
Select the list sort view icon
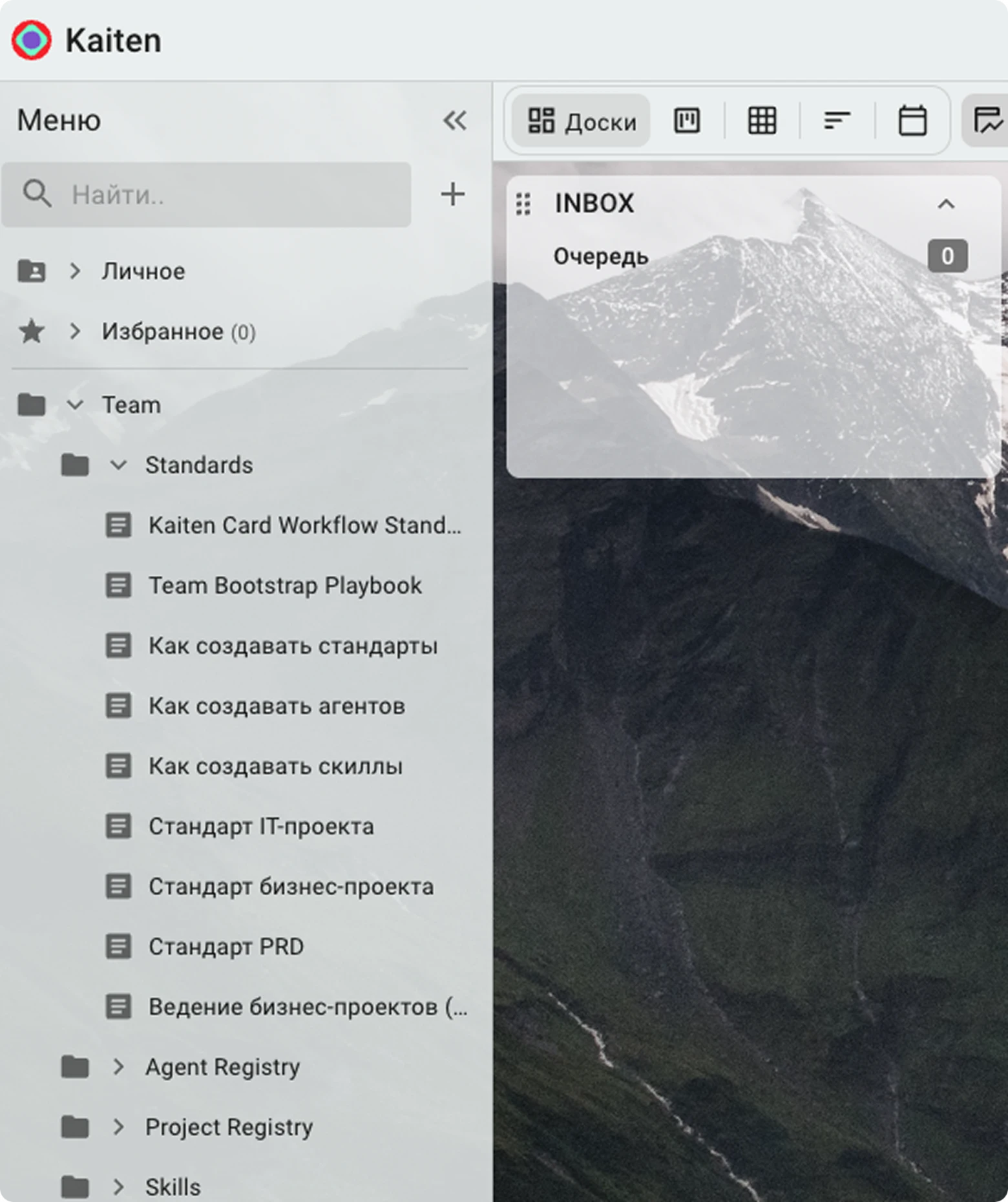837,121
